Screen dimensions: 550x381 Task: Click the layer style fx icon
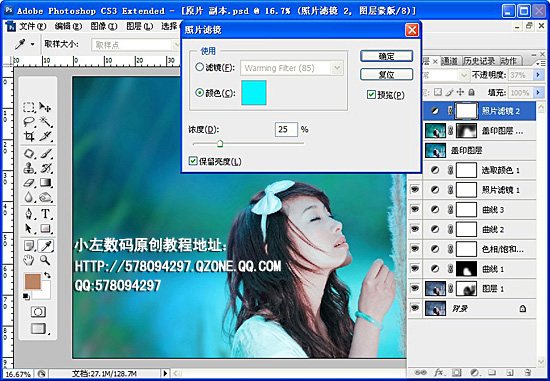coord(439,372)
